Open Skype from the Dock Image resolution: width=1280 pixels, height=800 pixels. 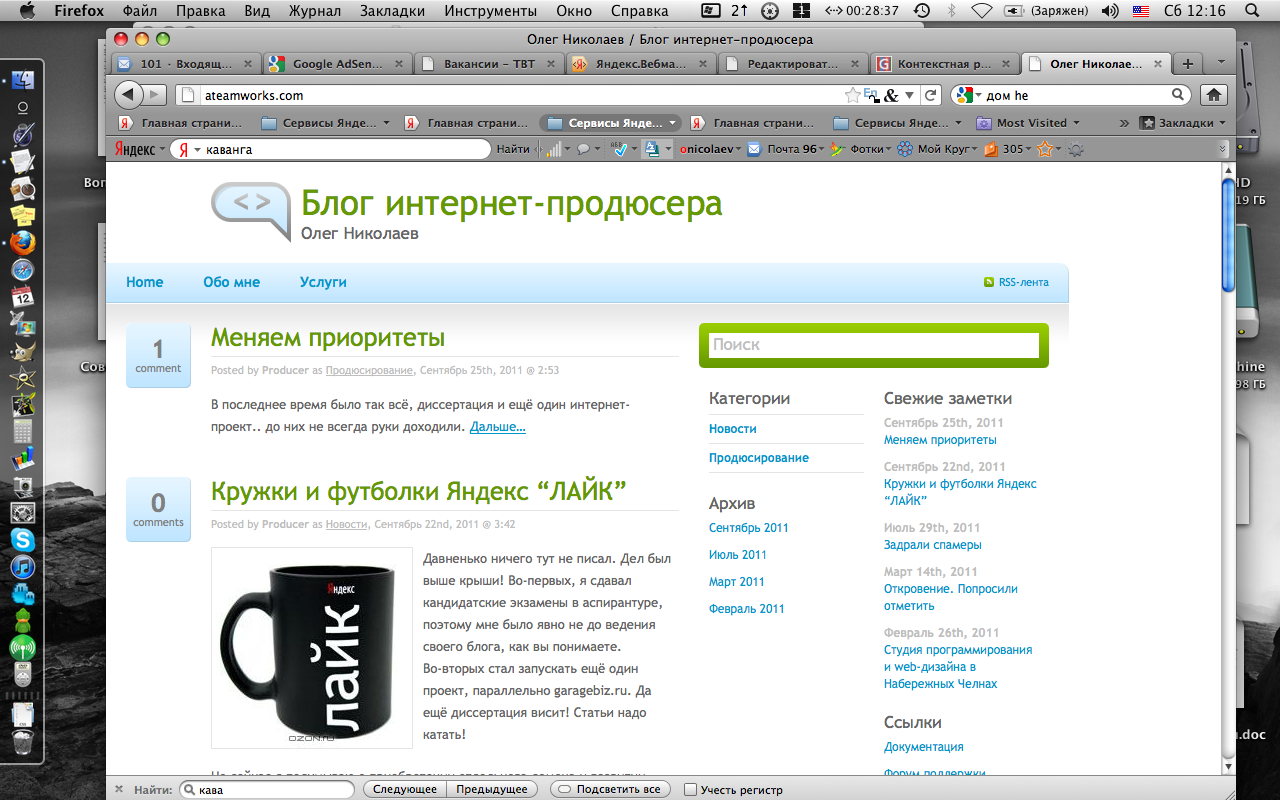pyautogui.click(x=22, y=540)
